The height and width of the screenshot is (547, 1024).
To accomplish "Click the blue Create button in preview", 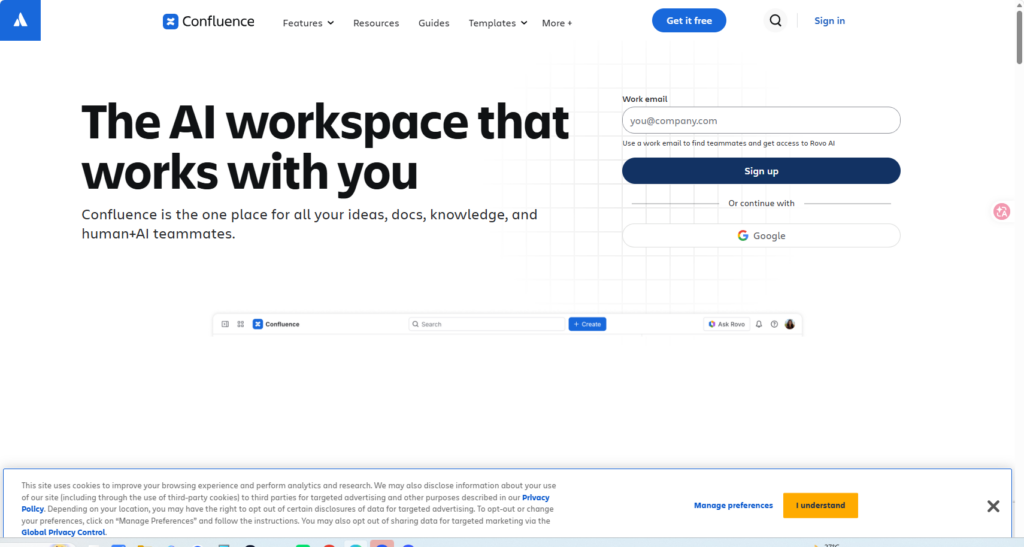I will pyautogui.click(x=587, y=324).
